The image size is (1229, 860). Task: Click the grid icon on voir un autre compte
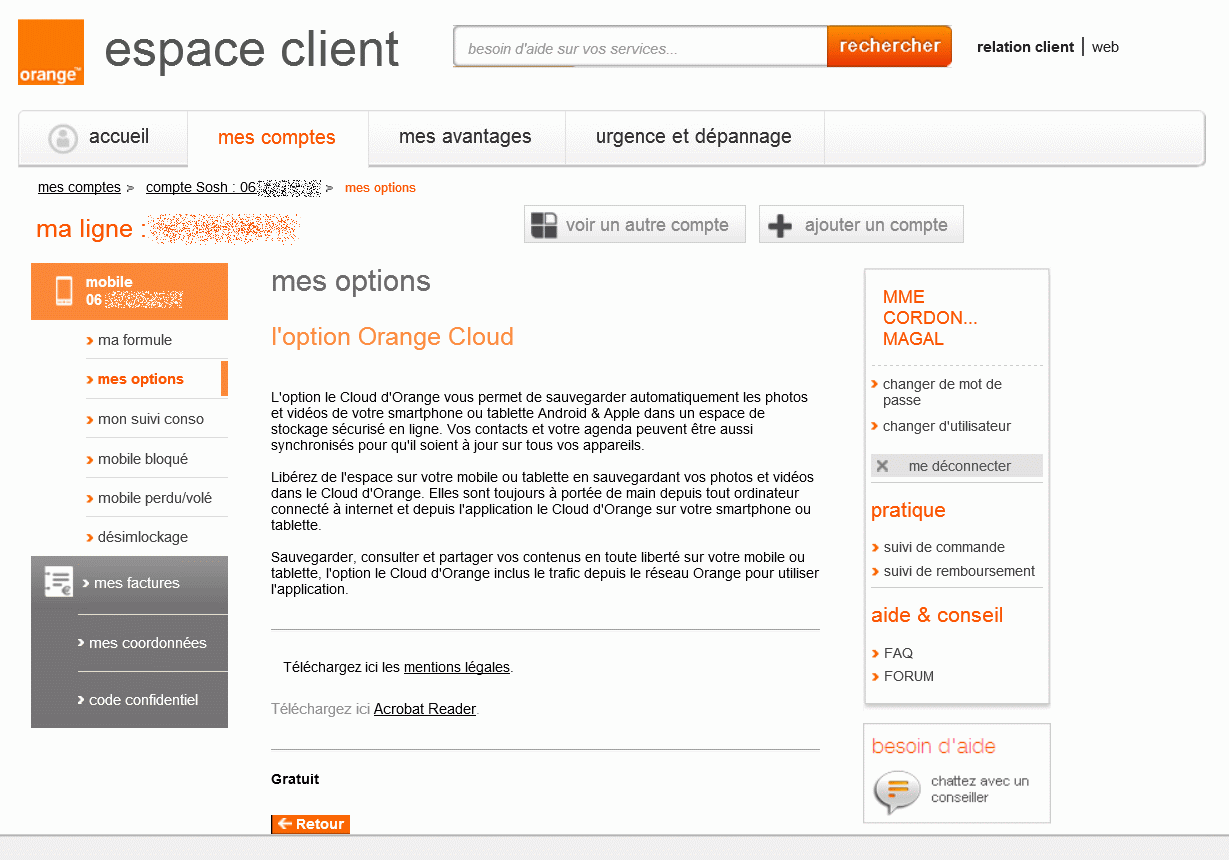click(x=543, y=225)
